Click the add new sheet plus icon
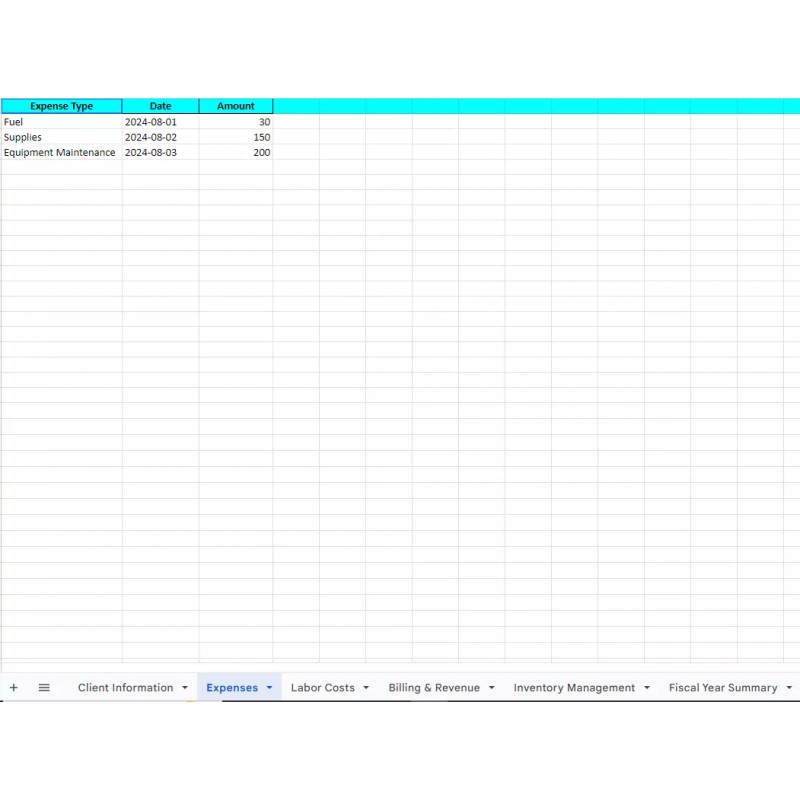 pyautogui.click(x=14, y=688)
